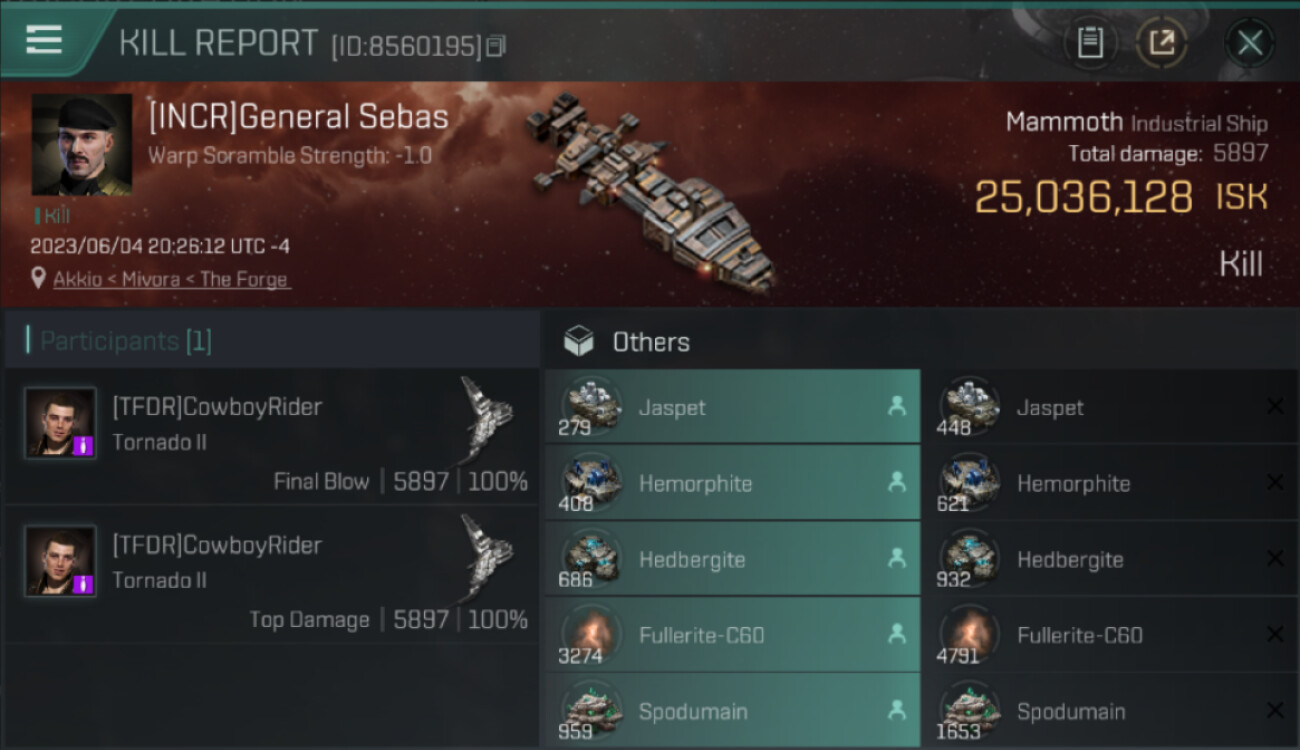Click the location pin icon

pos(38,279)
